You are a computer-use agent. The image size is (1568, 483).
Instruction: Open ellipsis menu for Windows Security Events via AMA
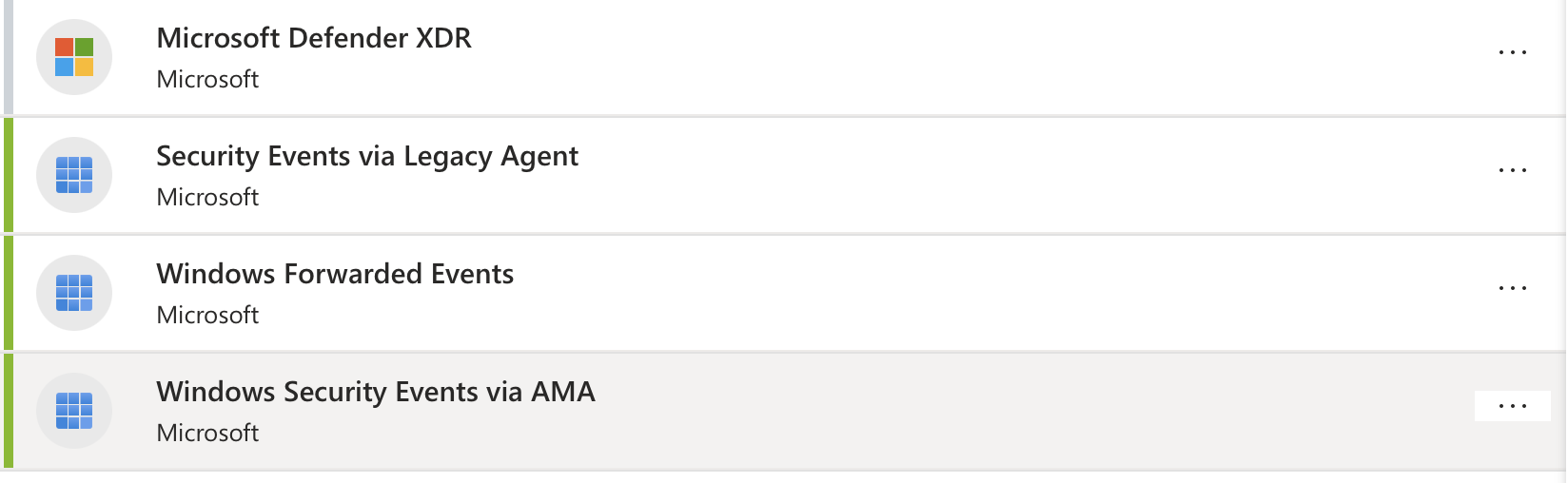(1512, 407)
